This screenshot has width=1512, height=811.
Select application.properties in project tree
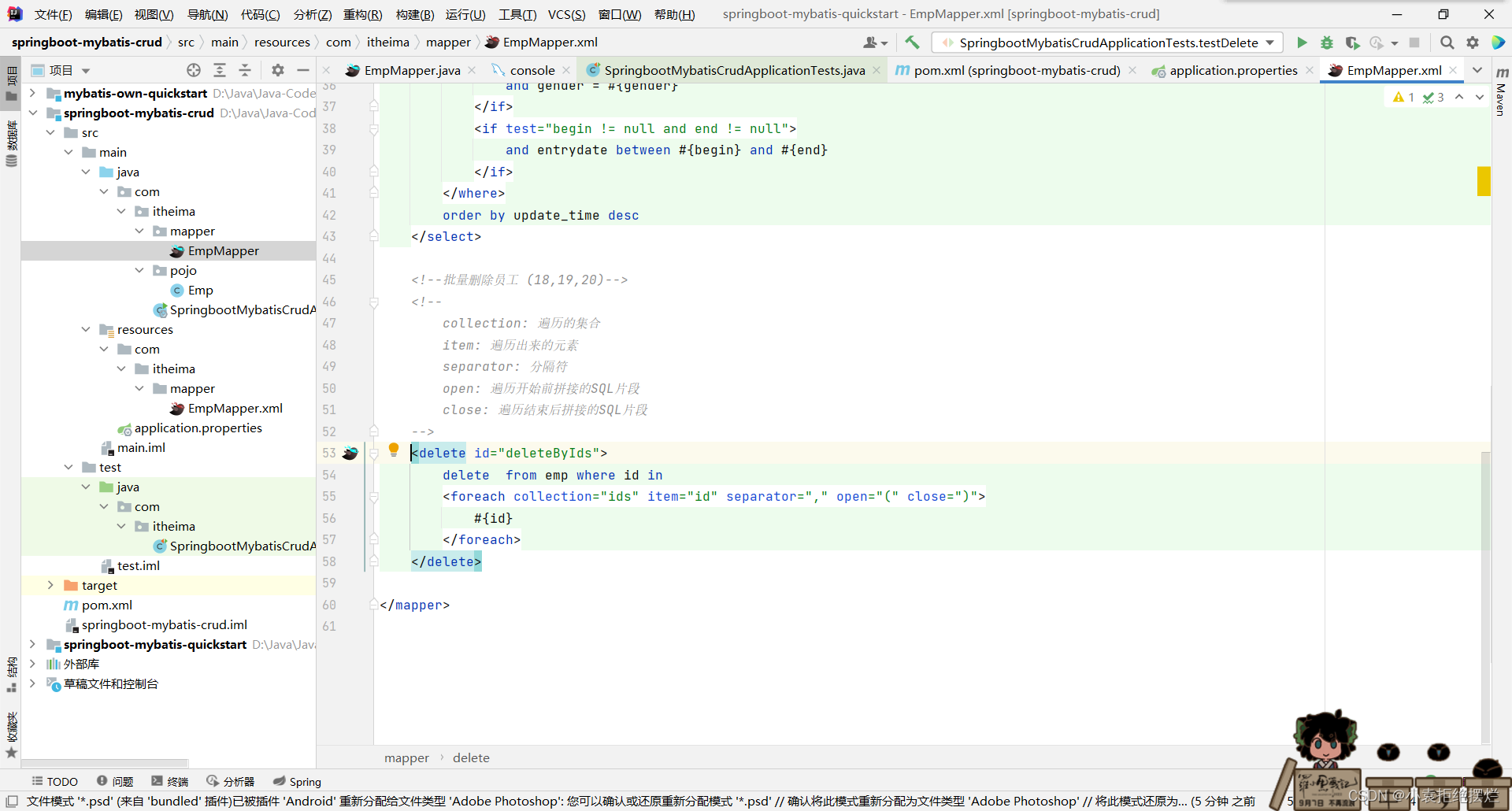198,428
